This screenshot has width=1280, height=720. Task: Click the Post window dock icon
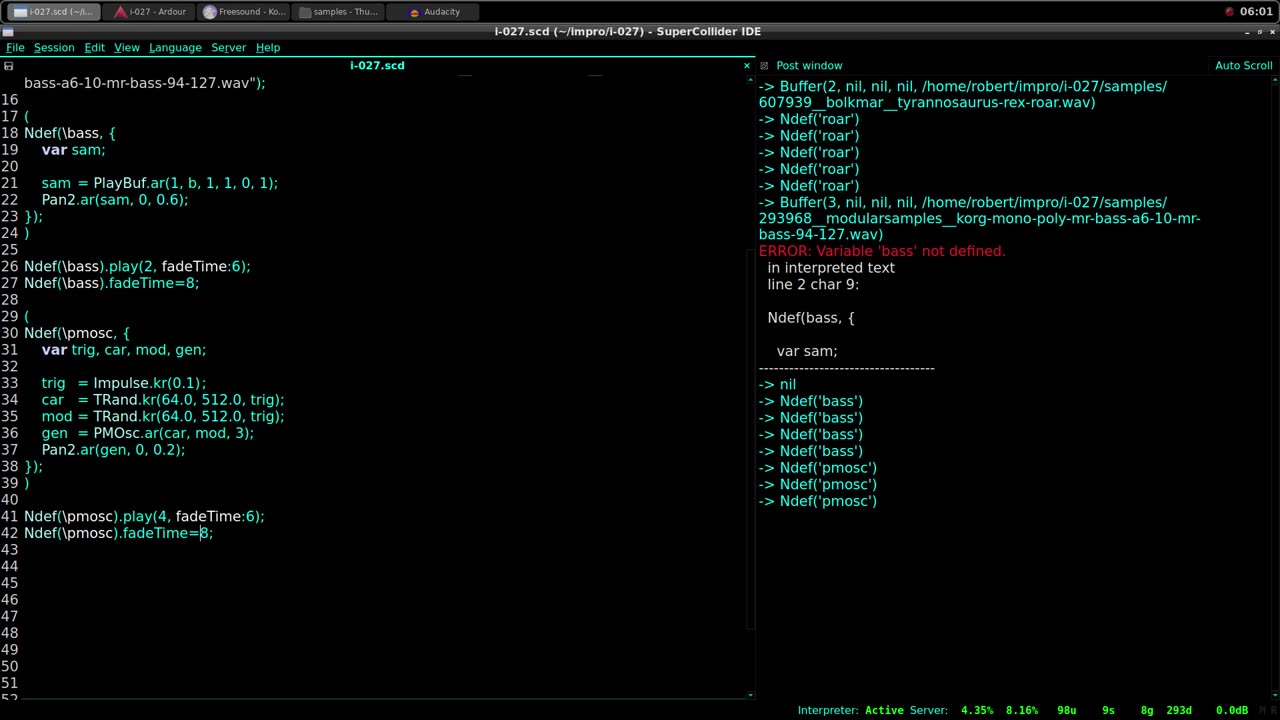coord(765,65)
